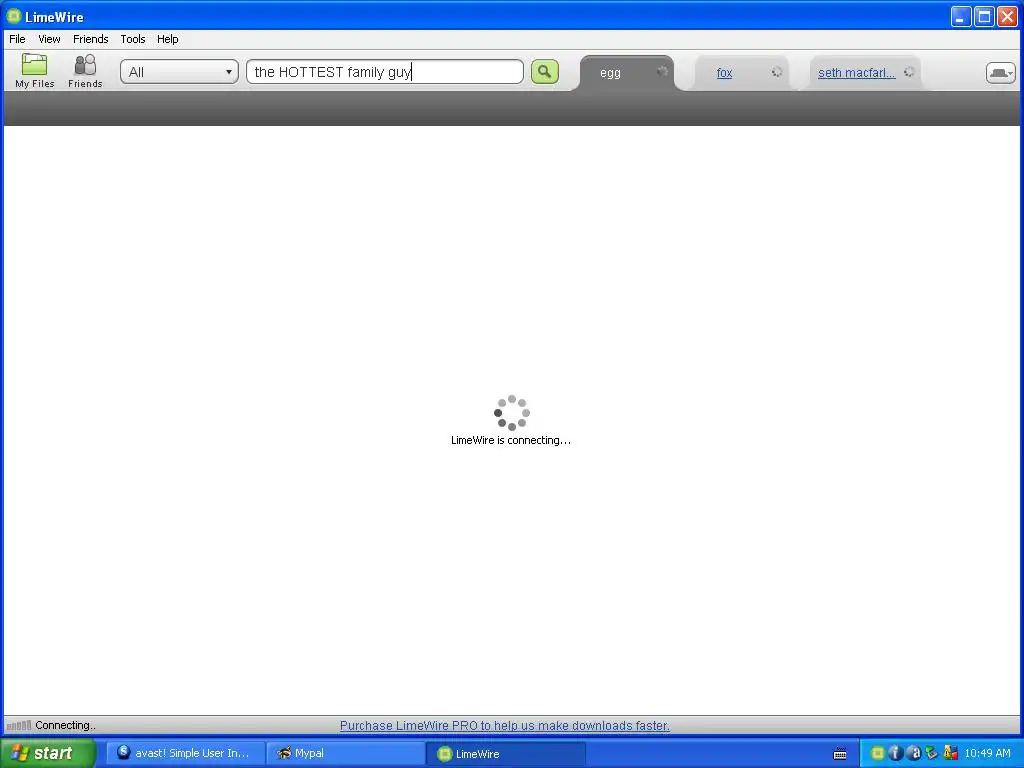The image size is (1024, 768).
Task: Open the Tools menu
Action: 133,39
